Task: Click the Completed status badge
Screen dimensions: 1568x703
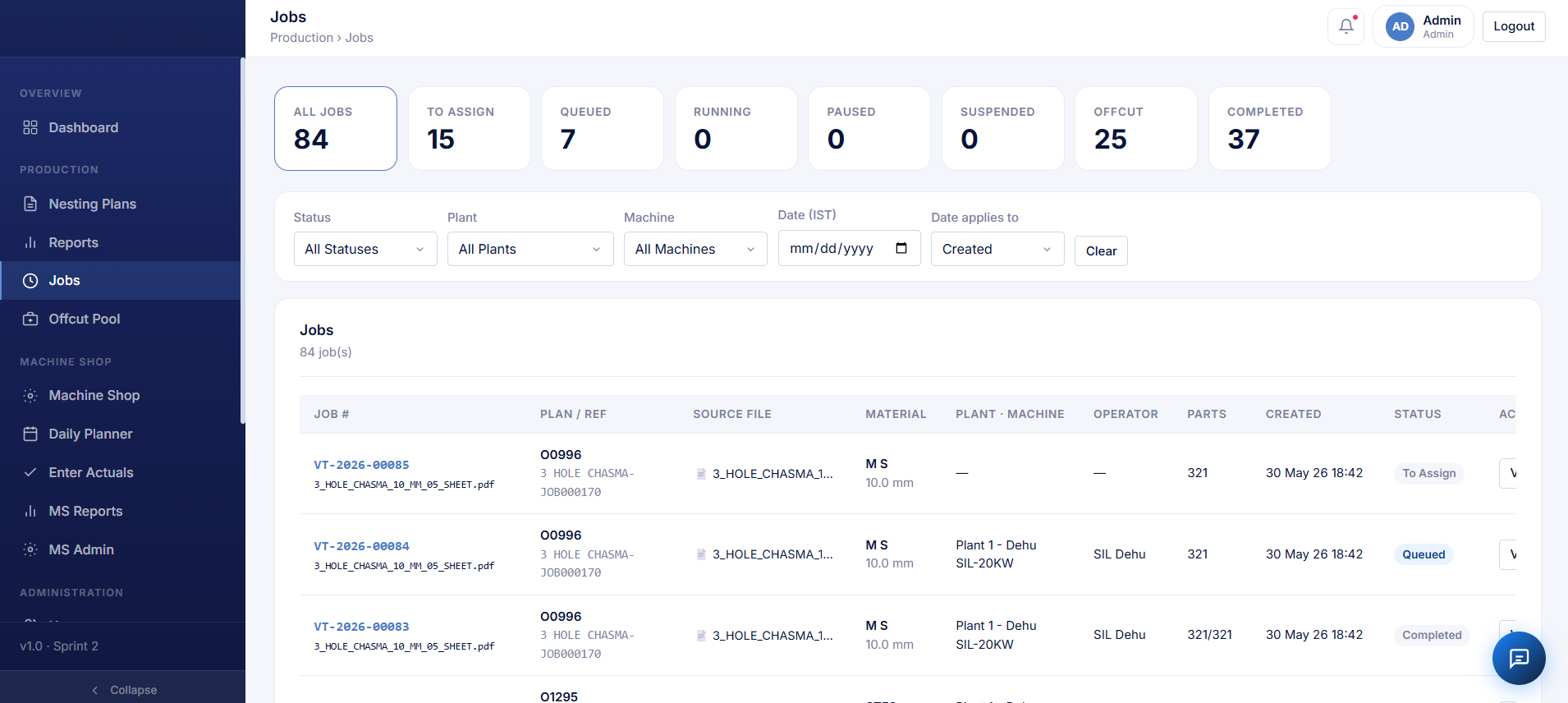Action: (1432, 635)
